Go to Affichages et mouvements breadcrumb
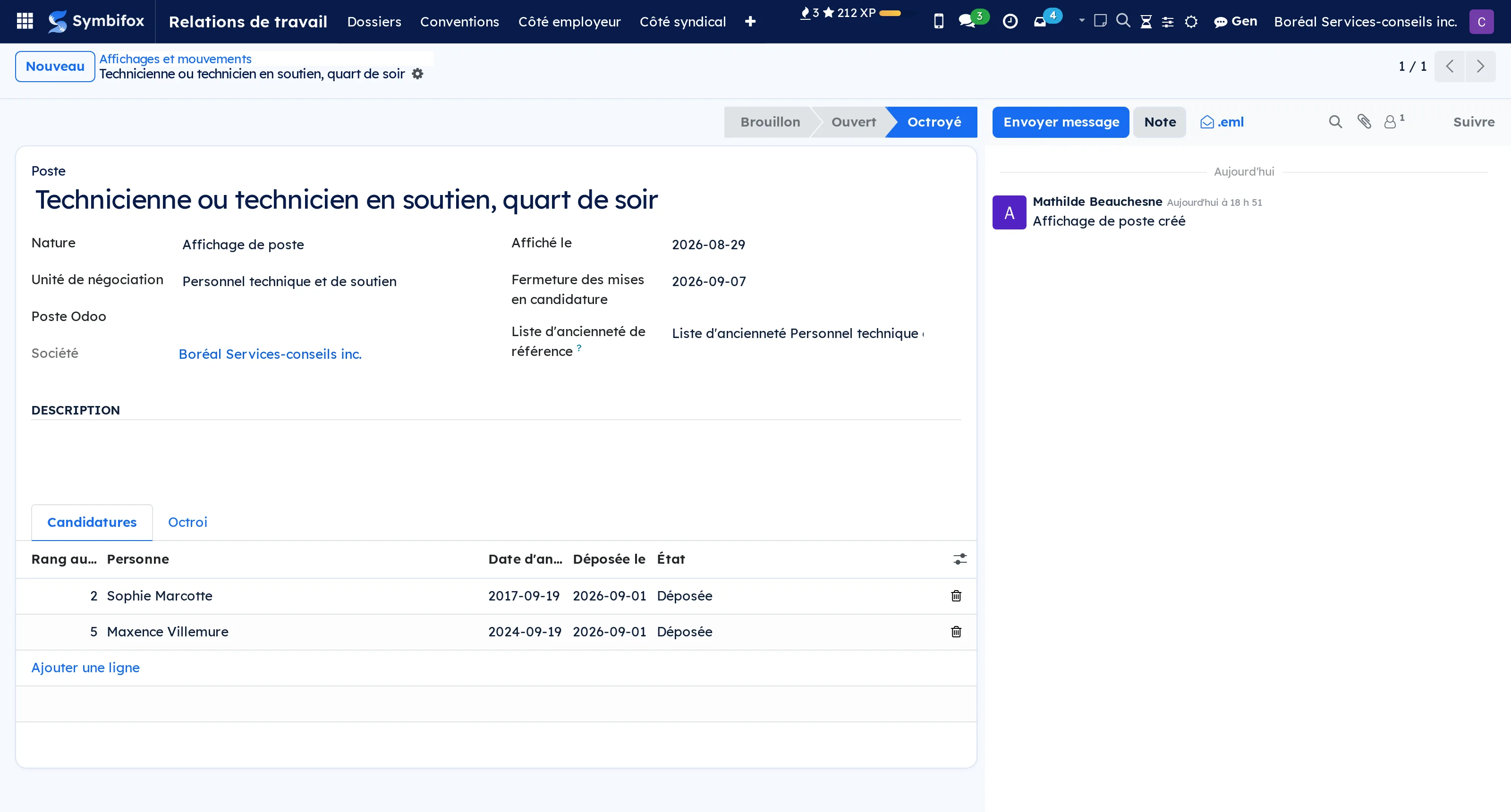This screenshot has width=1511, height=812. 175,59
